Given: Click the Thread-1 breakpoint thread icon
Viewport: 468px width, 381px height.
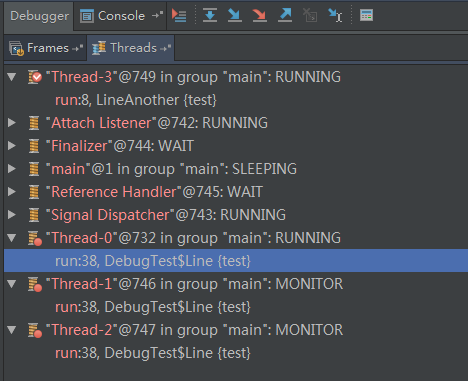Looking at the screenshot, I should coord(35,284).
